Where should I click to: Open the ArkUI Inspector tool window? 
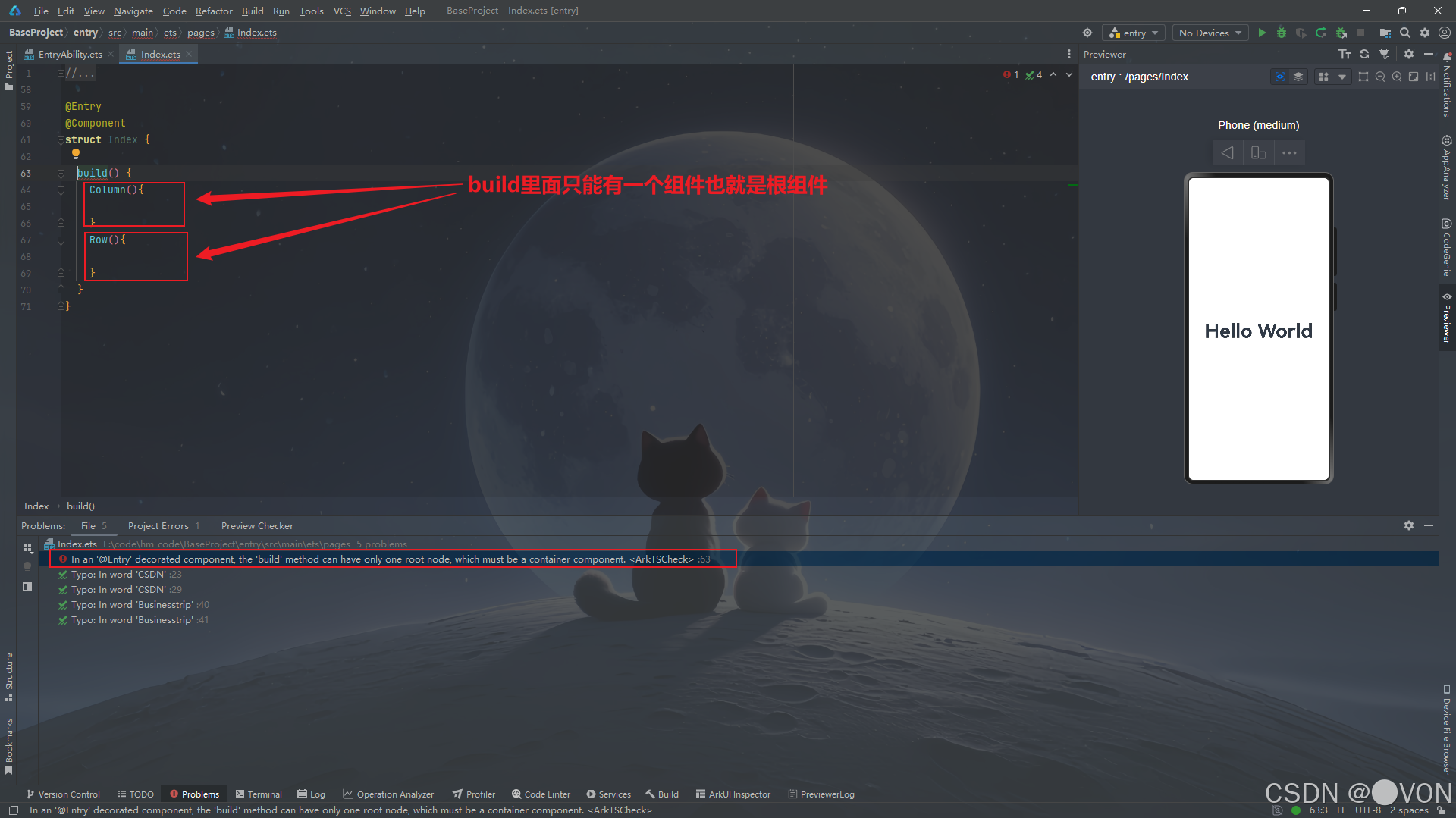coord(733,794)
